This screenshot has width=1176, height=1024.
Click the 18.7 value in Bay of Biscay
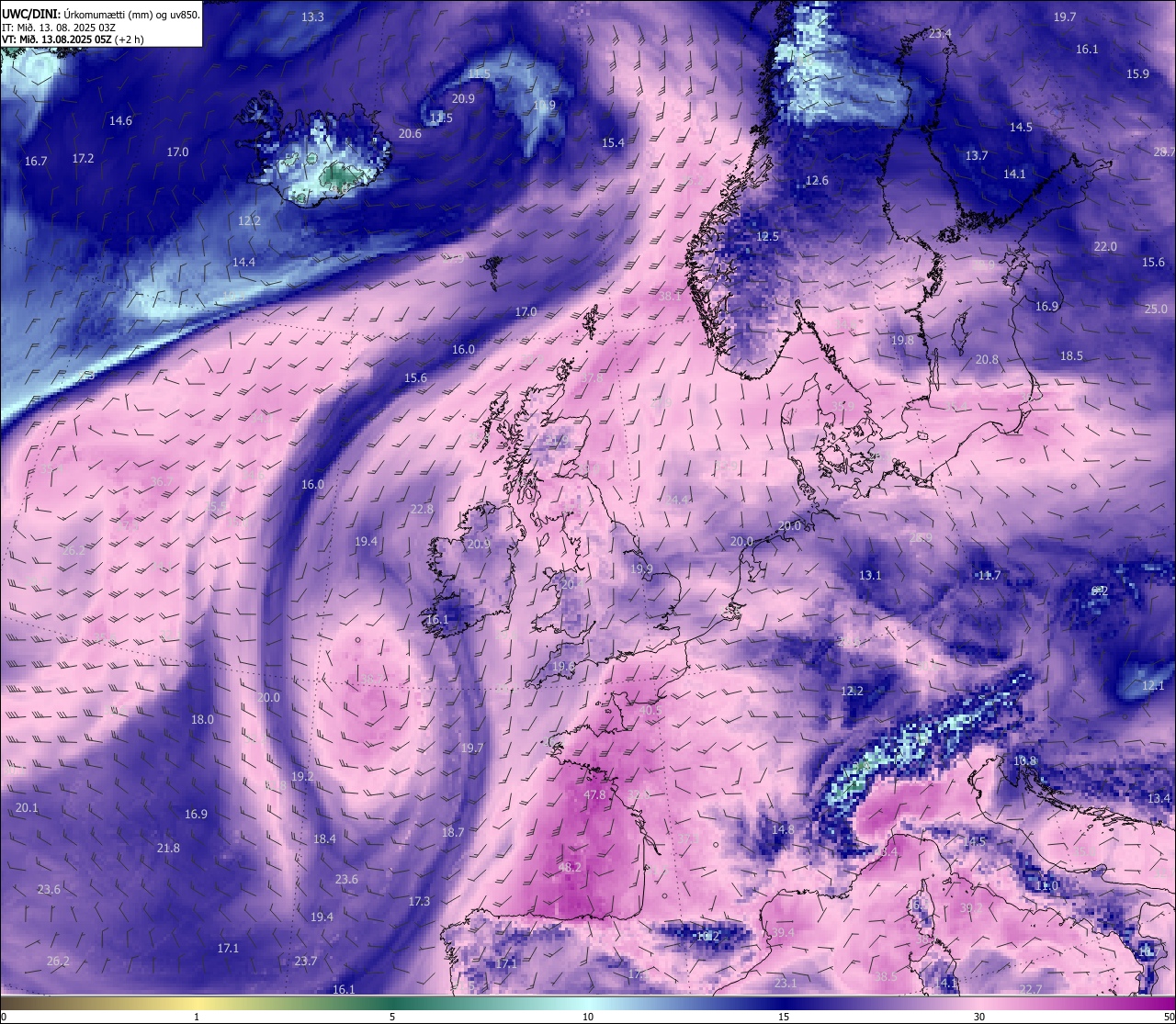pyautogui.click(x=453, y=833)
